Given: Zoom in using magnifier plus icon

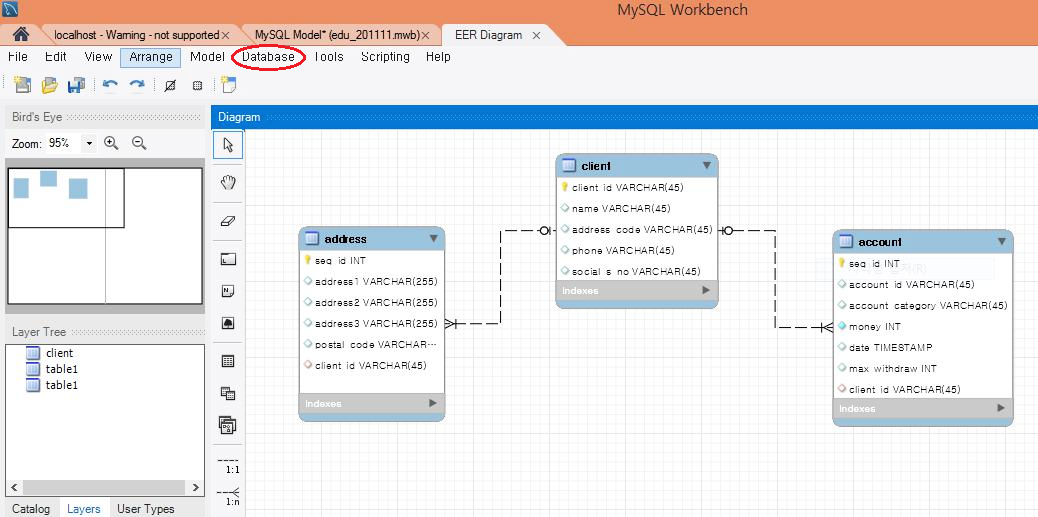Looking at the screenshot, I should pyautogui.click(x=111, y=143).
